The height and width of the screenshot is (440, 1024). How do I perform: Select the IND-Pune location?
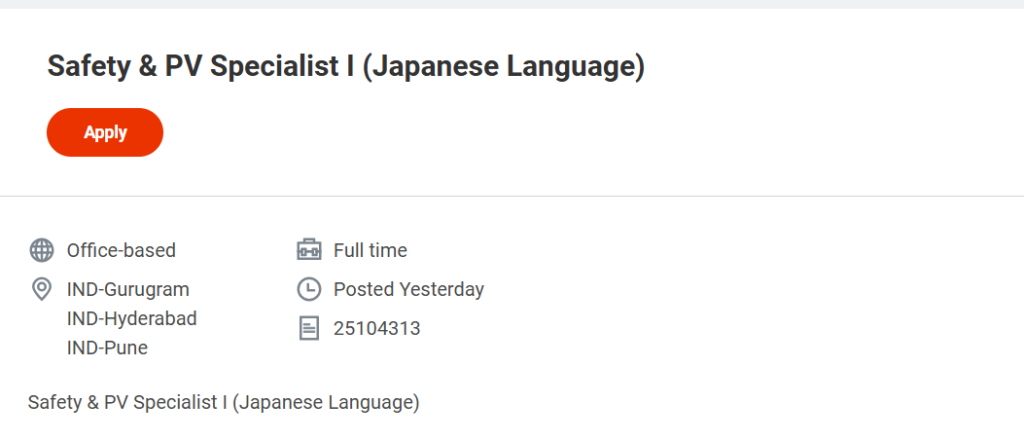pyautogui.click(x=107, y=348)
